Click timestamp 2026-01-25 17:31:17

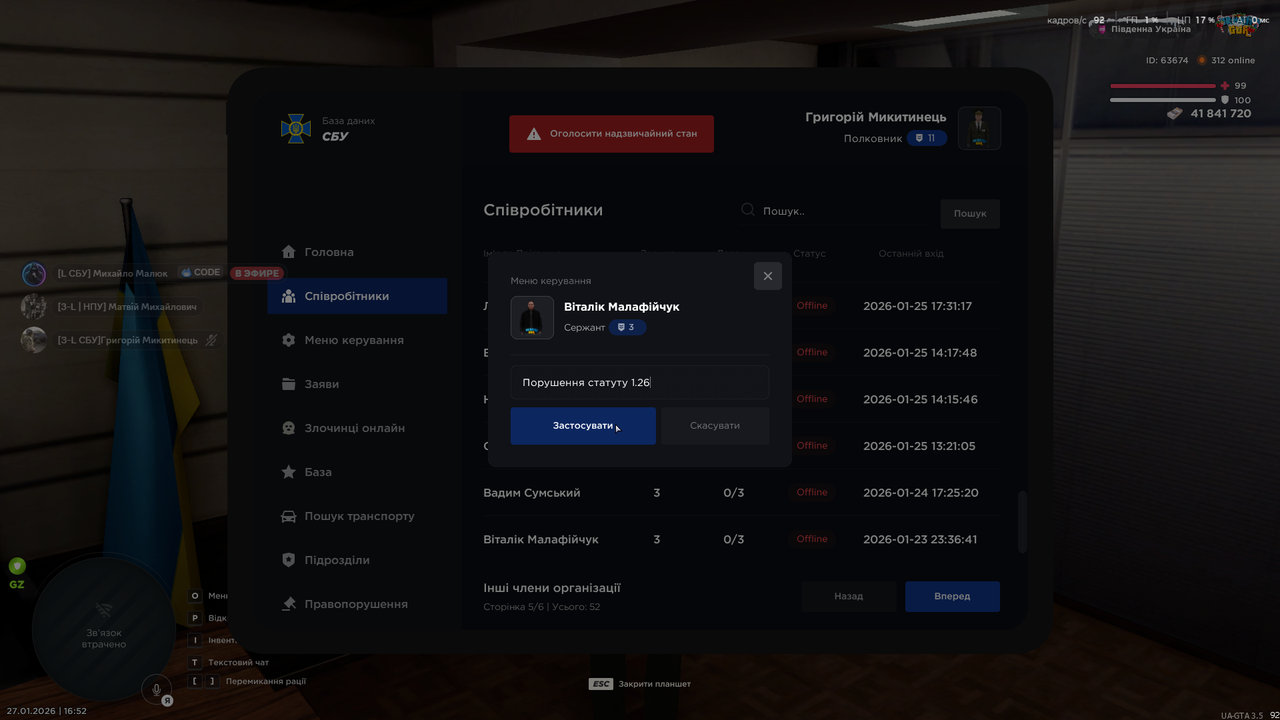918,306
